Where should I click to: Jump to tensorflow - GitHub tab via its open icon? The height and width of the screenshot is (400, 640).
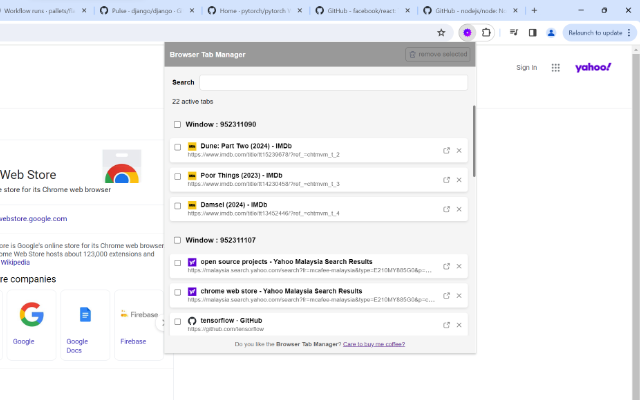pyautogui.click(x=447, y=325)
